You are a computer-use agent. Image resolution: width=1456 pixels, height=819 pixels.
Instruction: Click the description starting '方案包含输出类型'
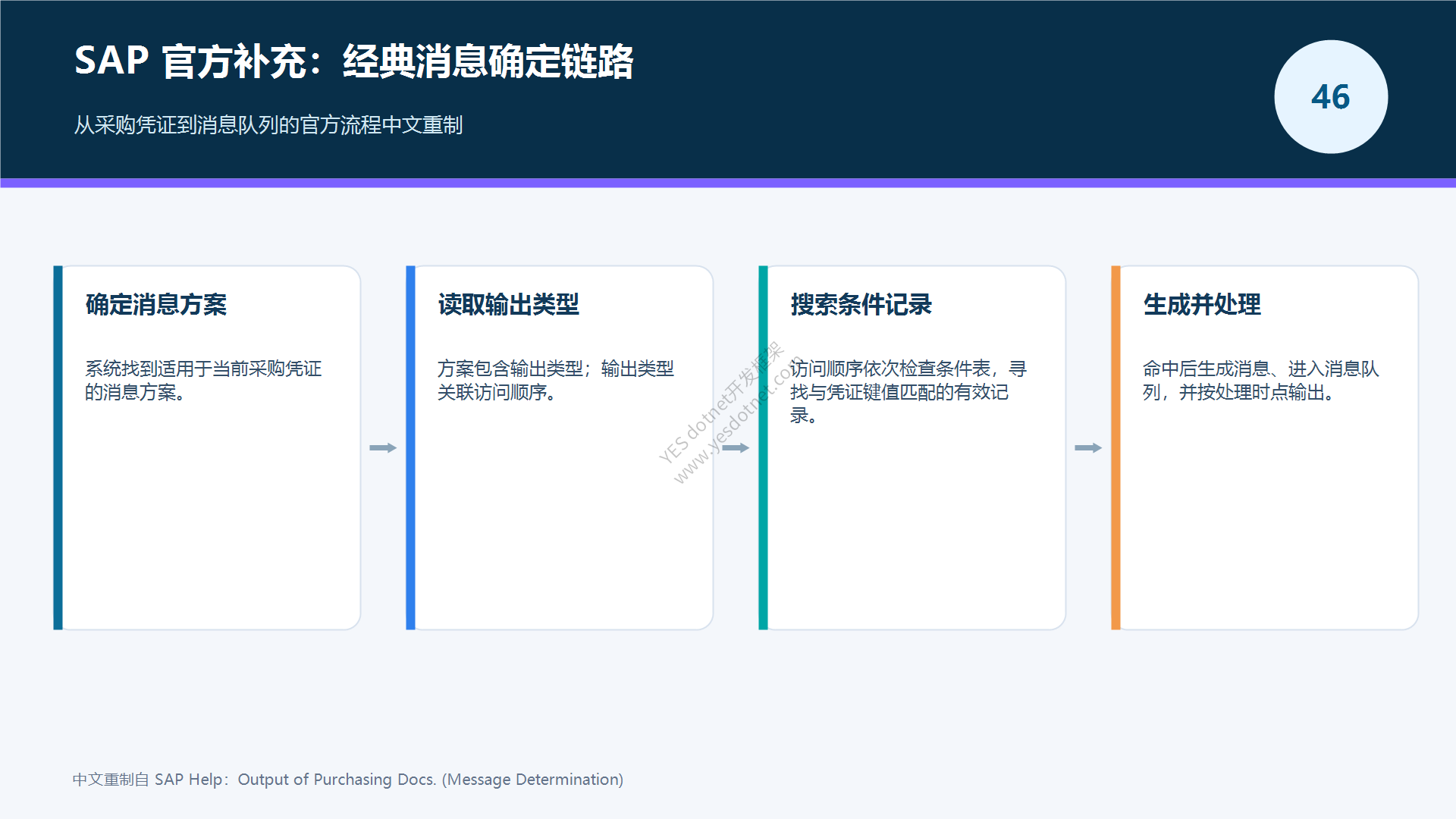tap(556, 381)
